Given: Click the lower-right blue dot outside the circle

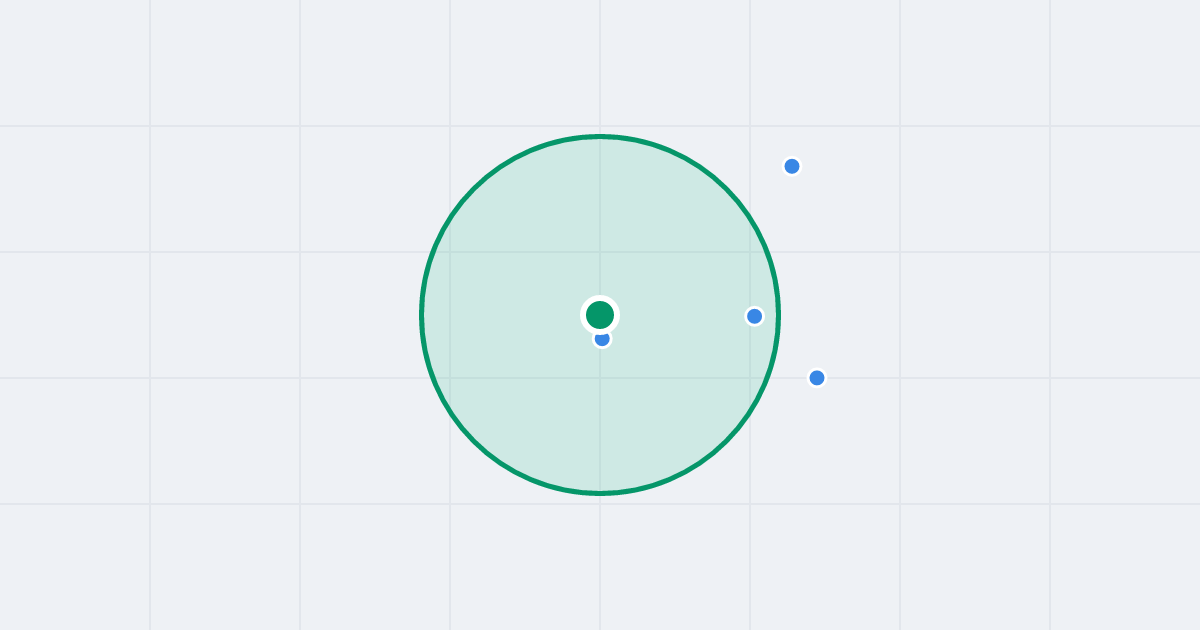Looking at the screenshot, I should [817, 378].
